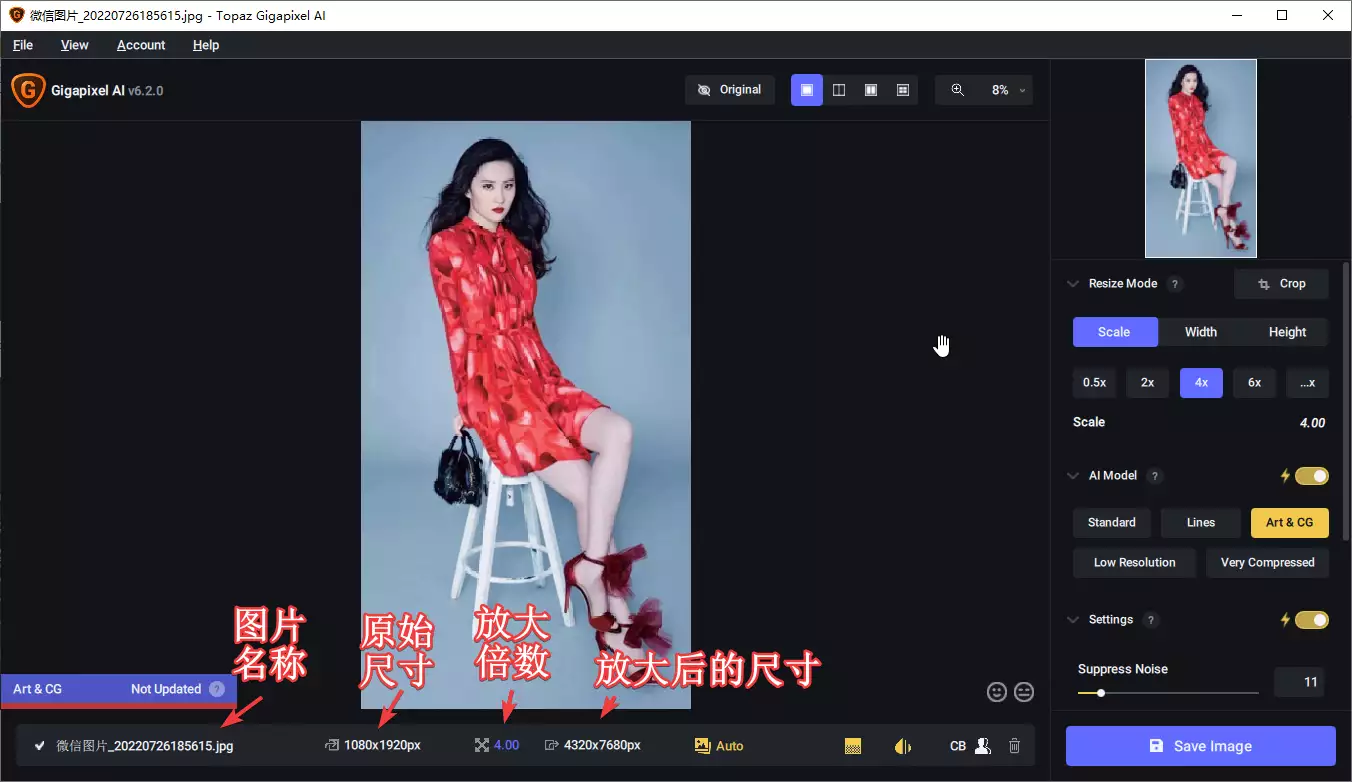1352x782 pixels.
Task: Collapse the AI Model section
Action: (1073, 476)
